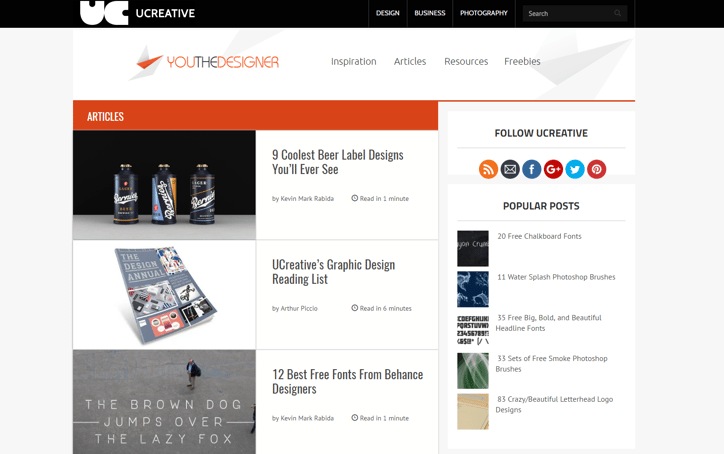
Task: Click author Arthur Piccio
Action: click(x=299, y=309)
